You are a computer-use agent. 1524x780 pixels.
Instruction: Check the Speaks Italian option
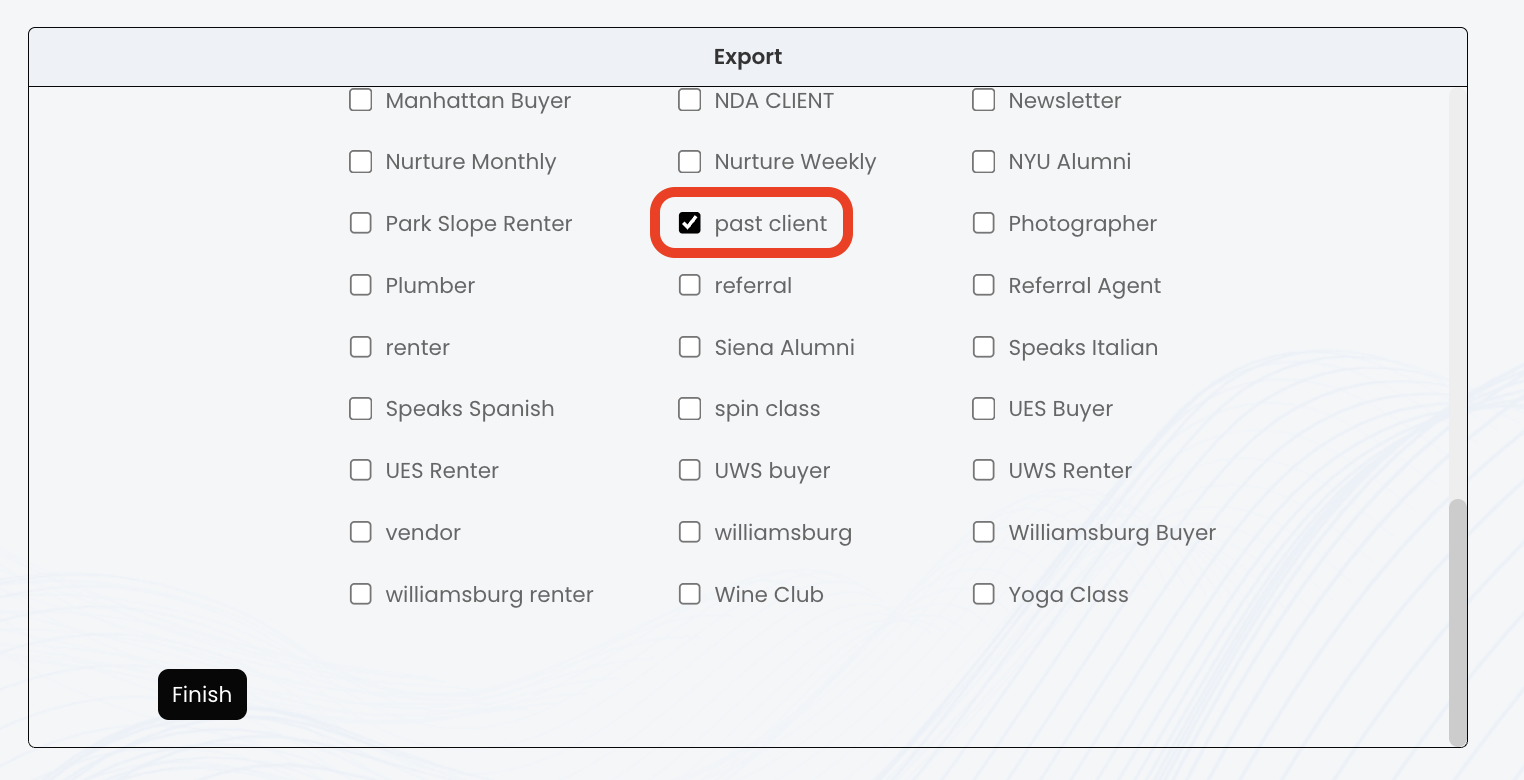984,347
